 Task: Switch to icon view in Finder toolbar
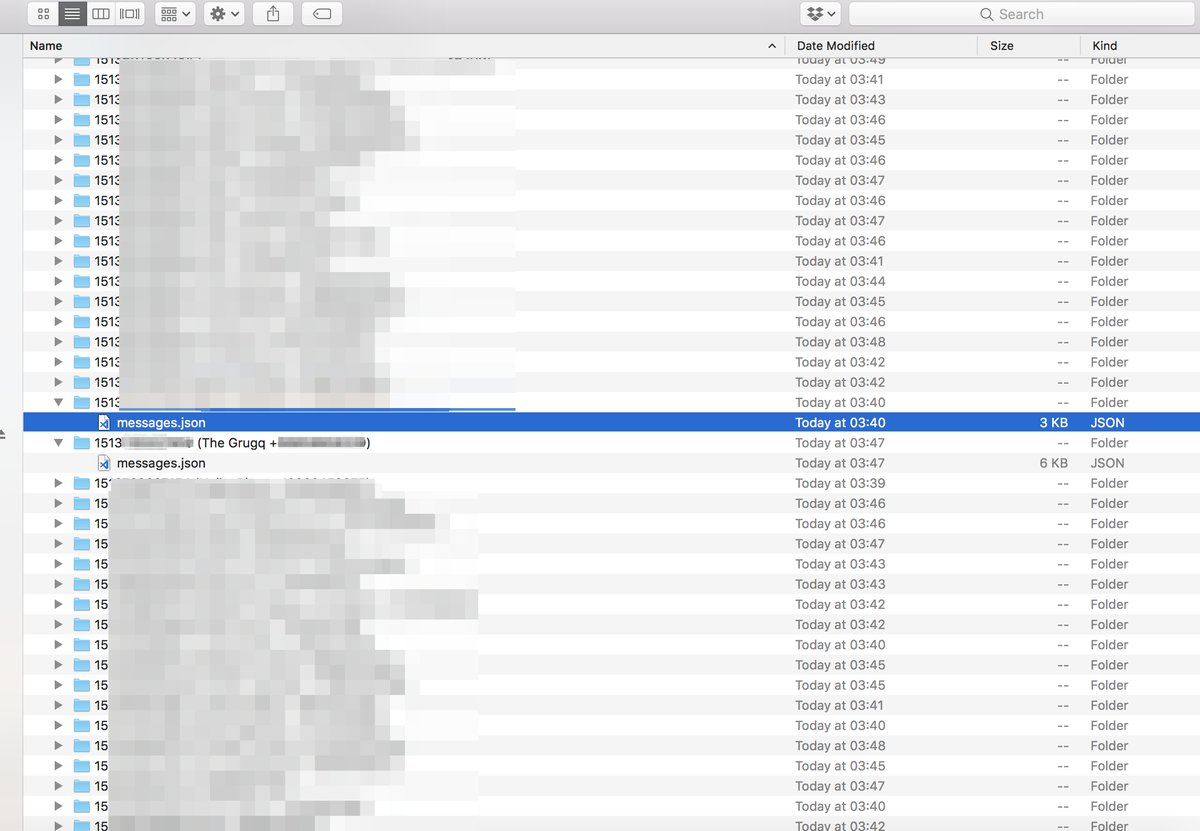[43, 14]
